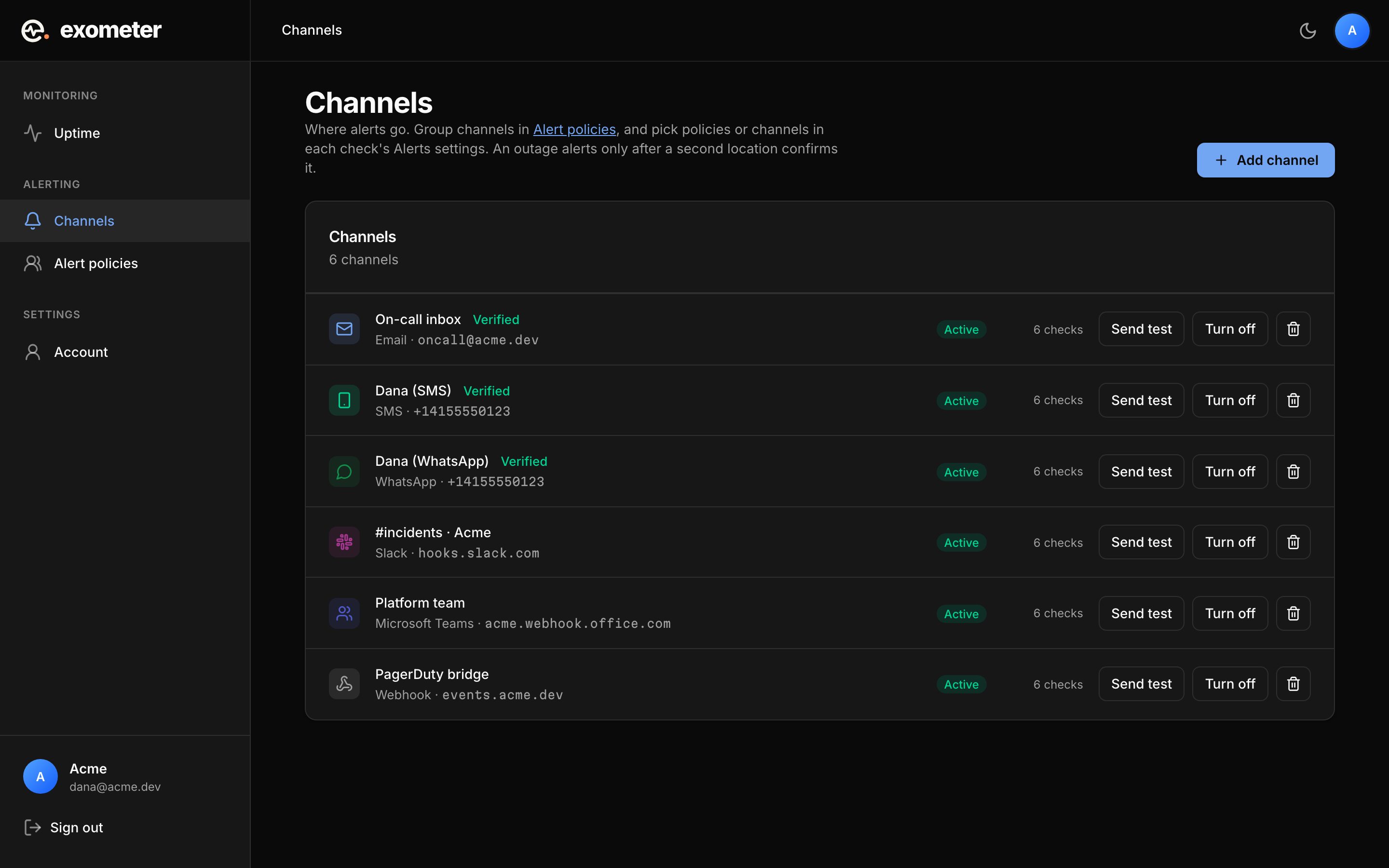1389x868 pixels.
Task: Click the "6 channels" count text
Action: tap(363, 260)
